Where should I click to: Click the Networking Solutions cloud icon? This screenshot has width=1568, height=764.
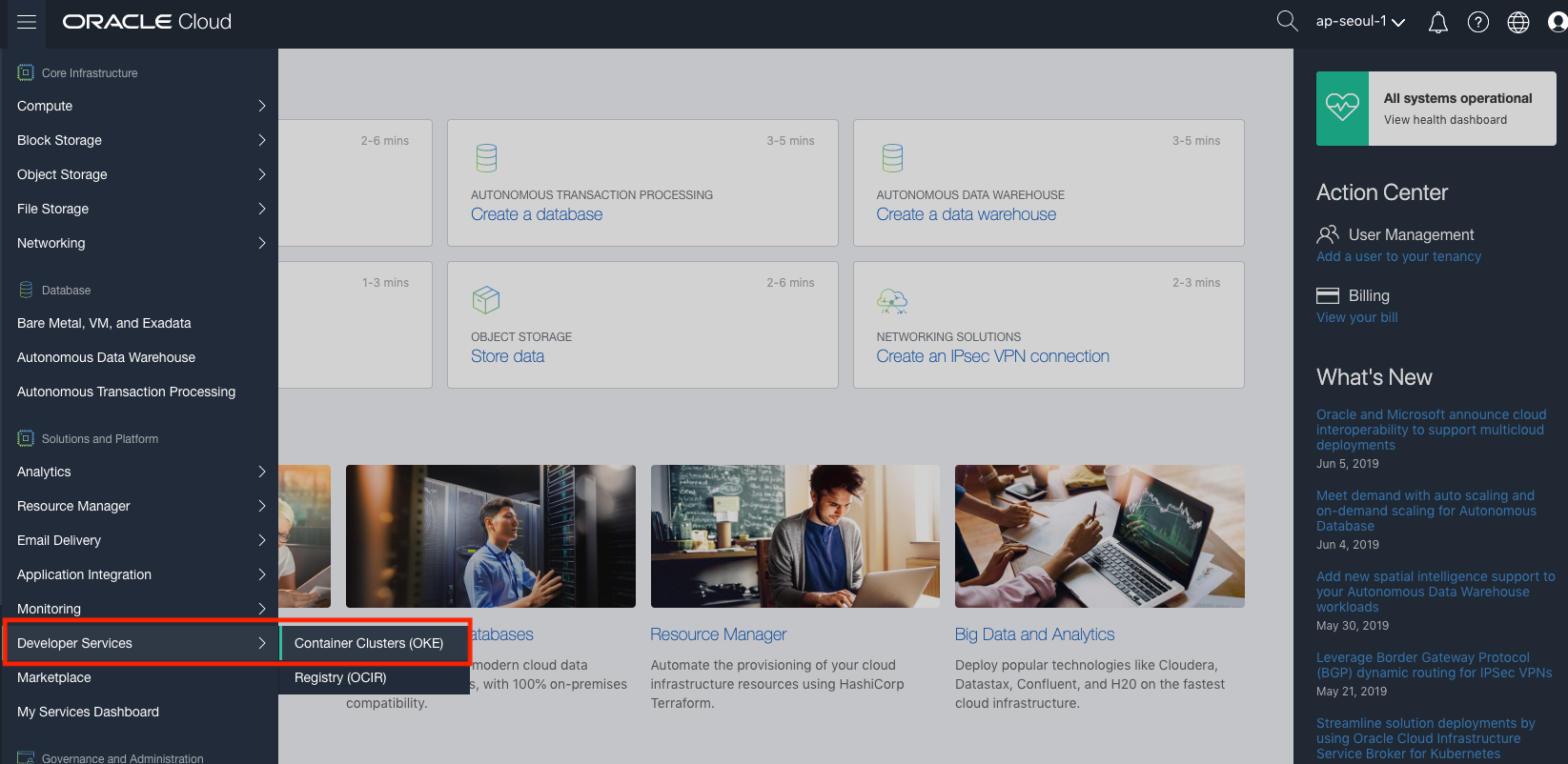click(892, 301)
